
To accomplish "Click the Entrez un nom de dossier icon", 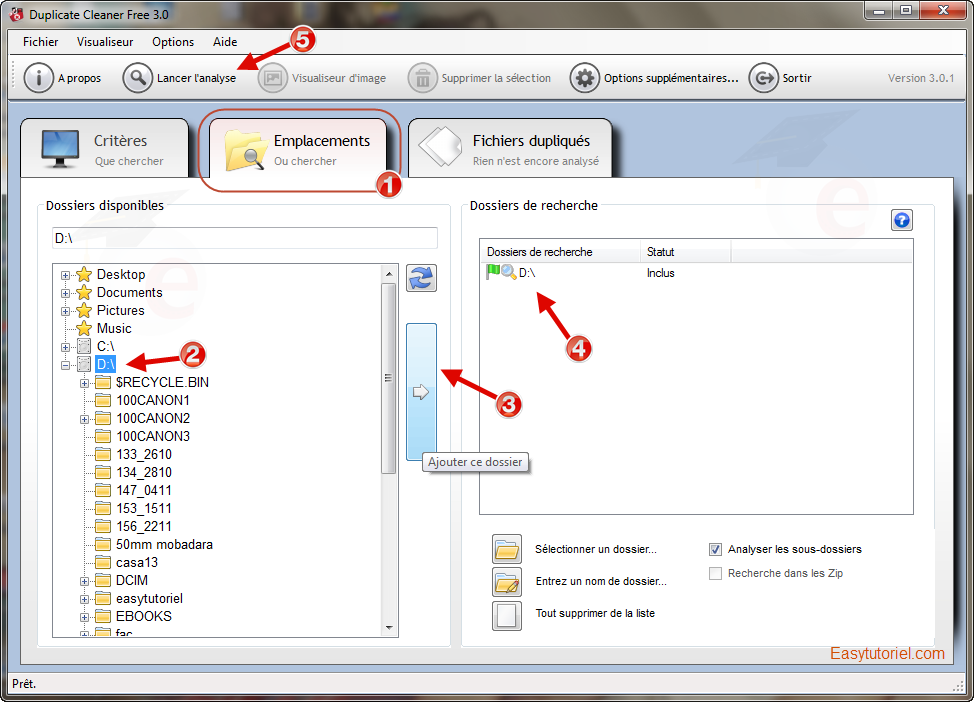I will click(x=507, y=582).
